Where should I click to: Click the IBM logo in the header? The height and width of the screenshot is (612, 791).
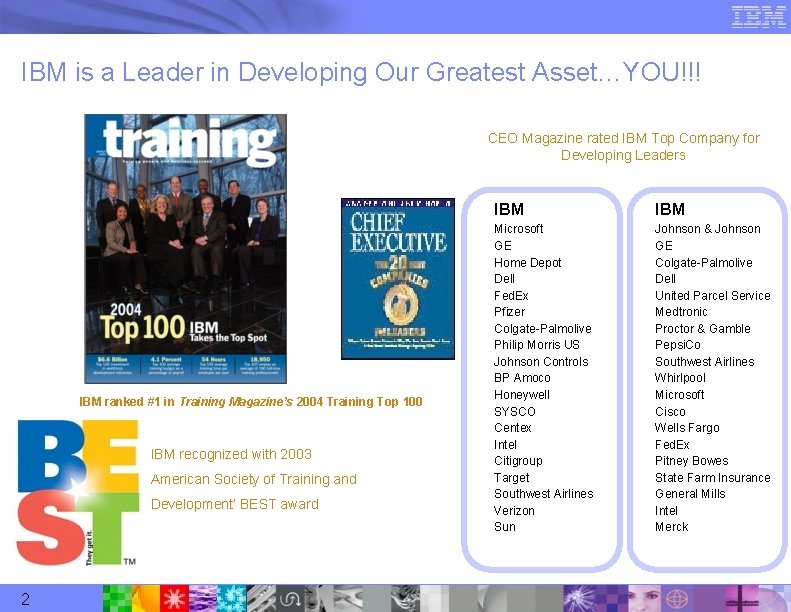tap(758, 17)
